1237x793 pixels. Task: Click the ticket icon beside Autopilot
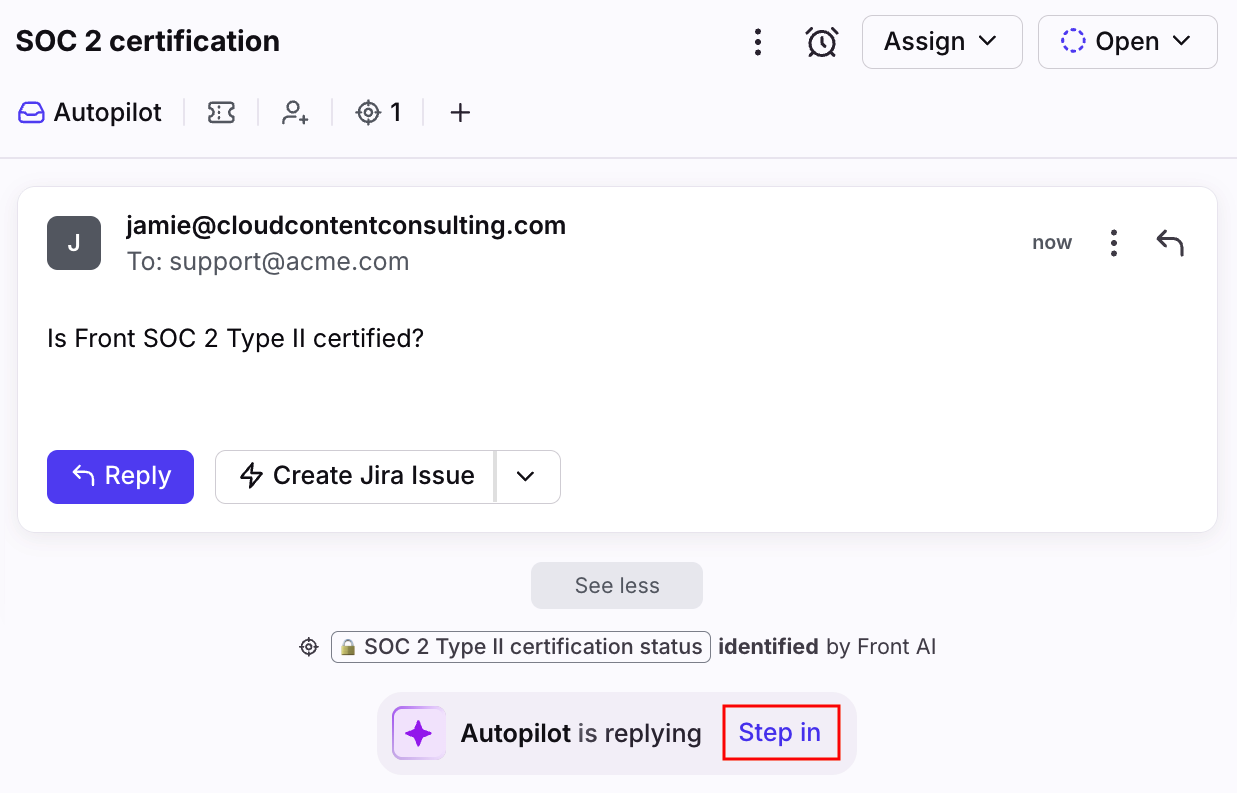(221, 113)
